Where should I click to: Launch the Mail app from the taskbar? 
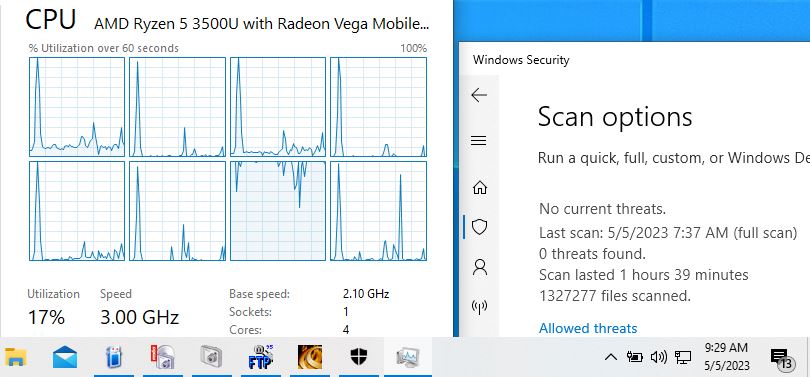pos(65,357)
